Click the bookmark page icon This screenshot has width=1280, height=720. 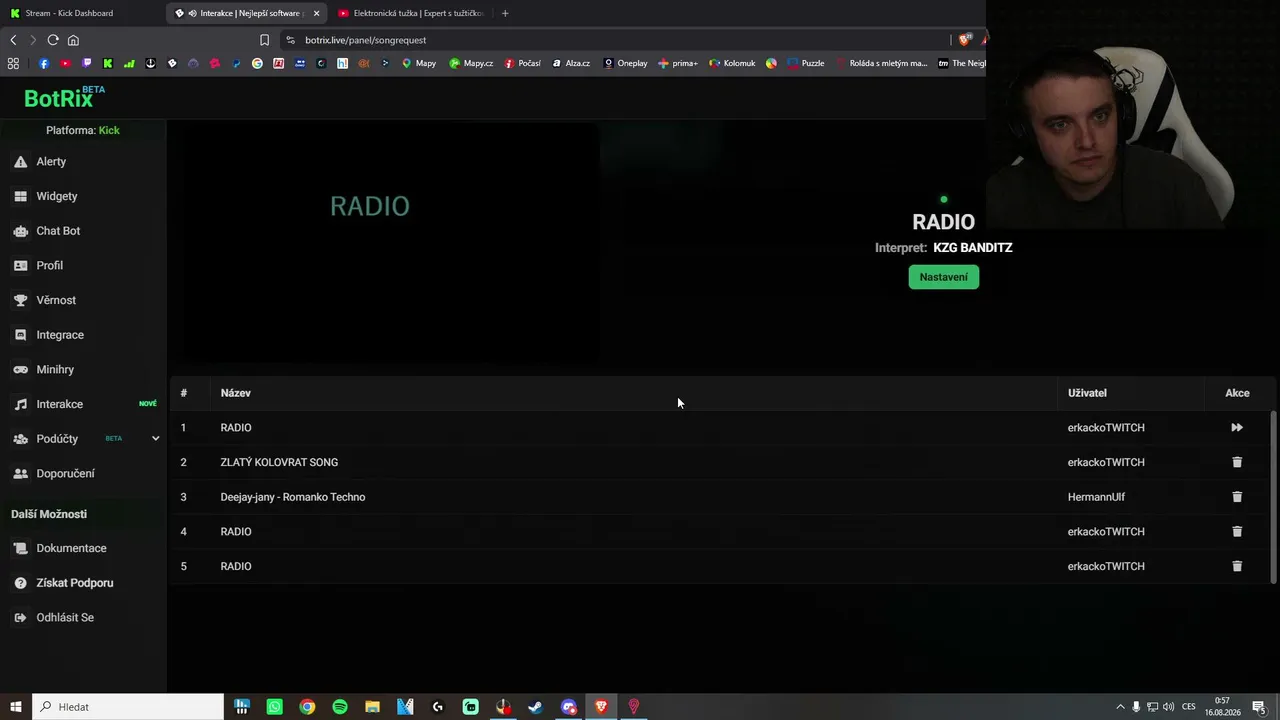pos(264,40)
